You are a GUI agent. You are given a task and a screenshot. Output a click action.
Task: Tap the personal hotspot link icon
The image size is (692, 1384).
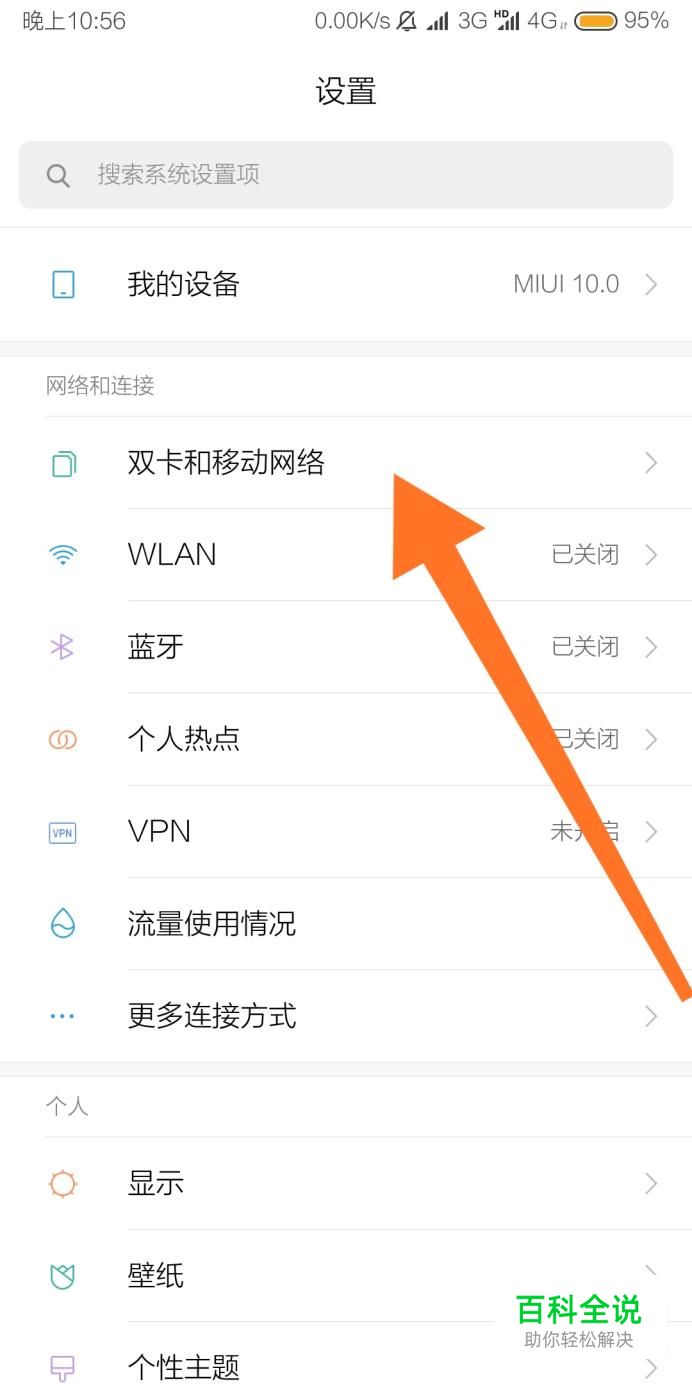click(x=63, y=739)
